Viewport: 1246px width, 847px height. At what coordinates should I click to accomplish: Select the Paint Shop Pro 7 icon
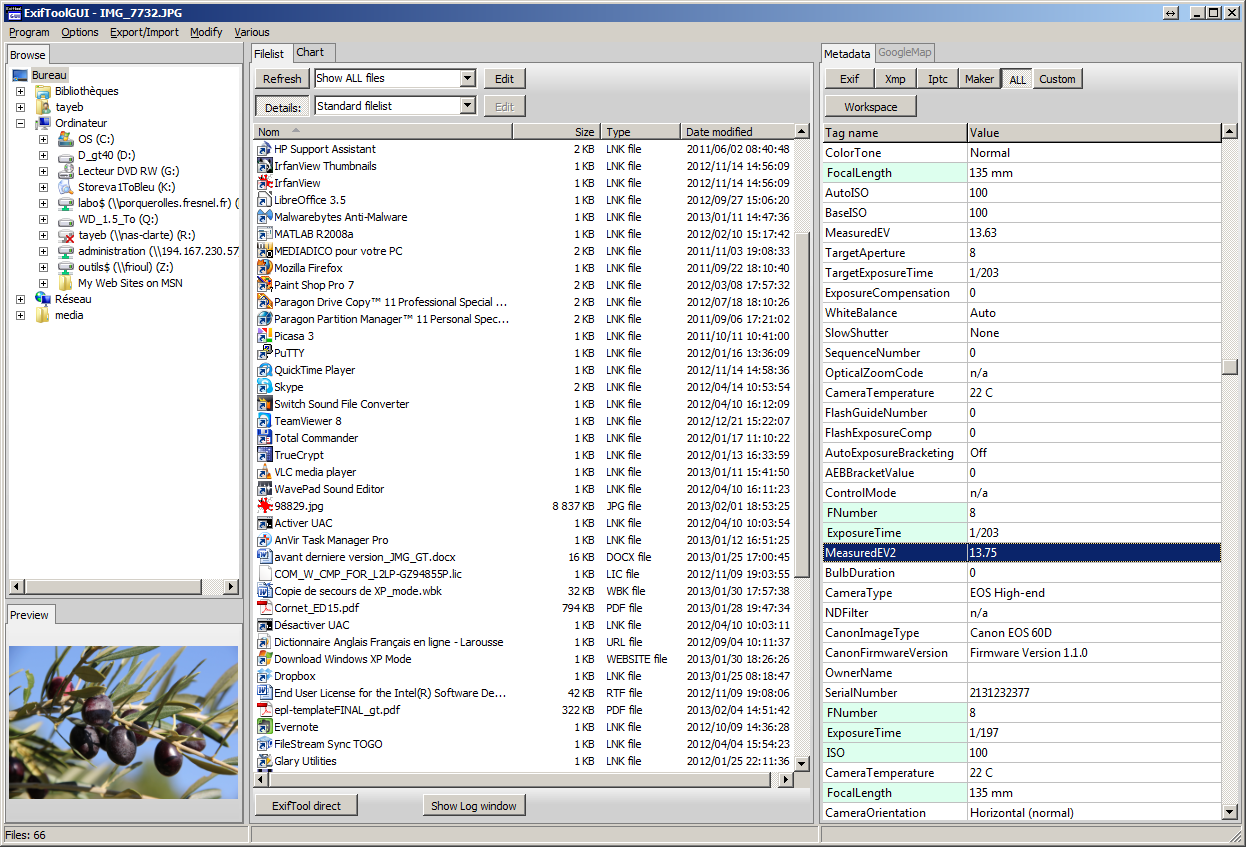tap(265, 285)
